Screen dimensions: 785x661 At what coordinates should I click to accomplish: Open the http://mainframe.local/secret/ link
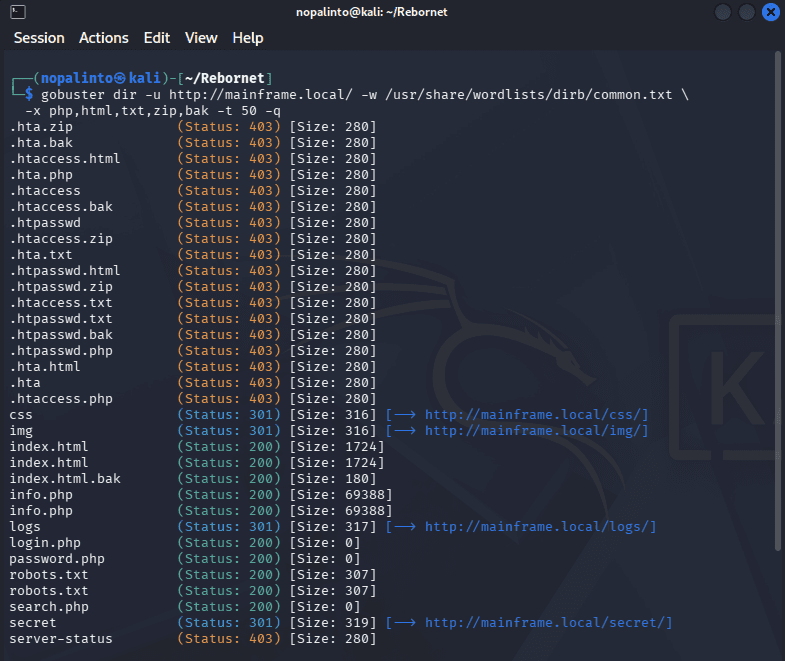548,623
